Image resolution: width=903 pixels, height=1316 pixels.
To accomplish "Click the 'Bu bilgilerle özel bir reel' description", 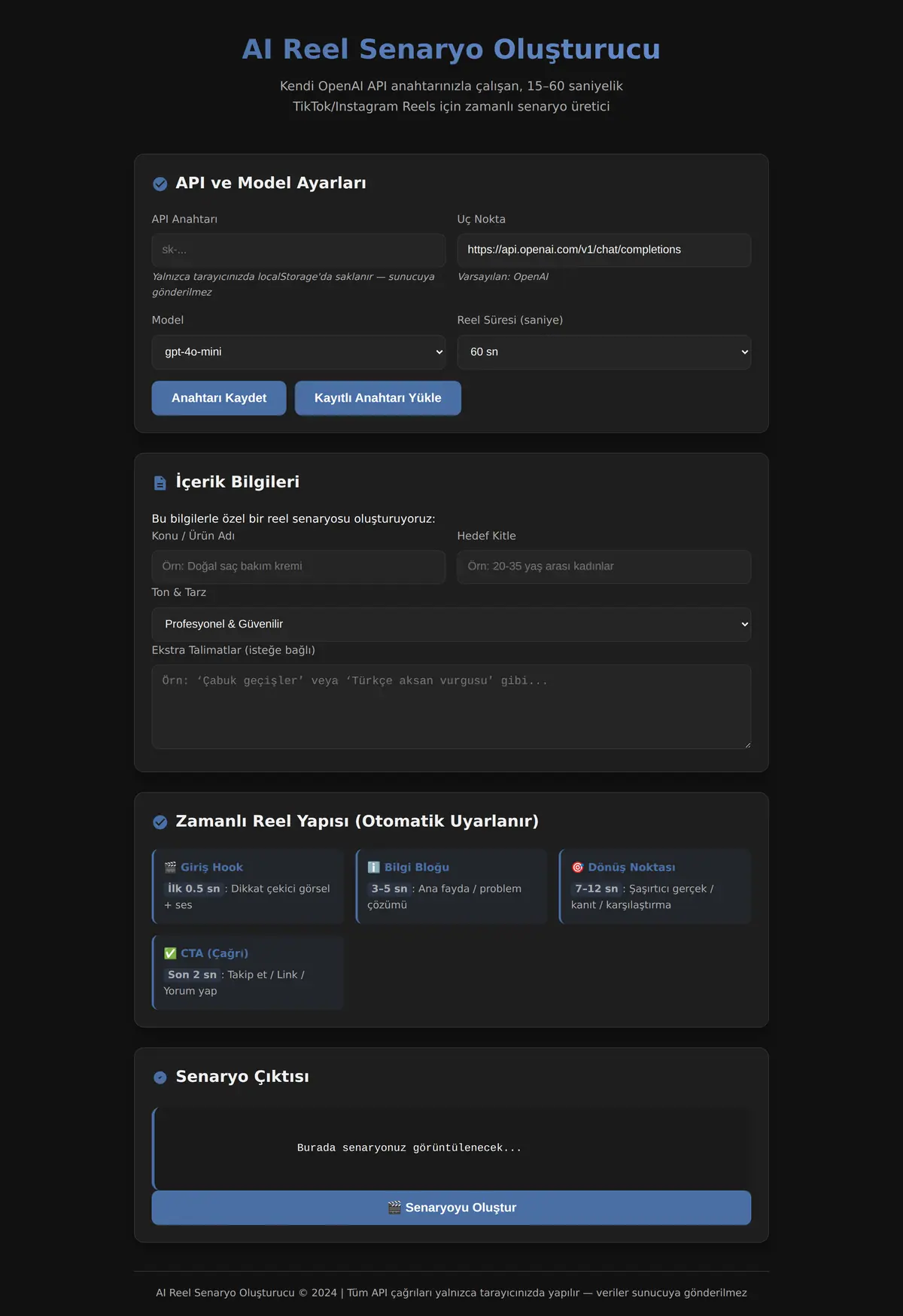I will (x=293, y=518).
